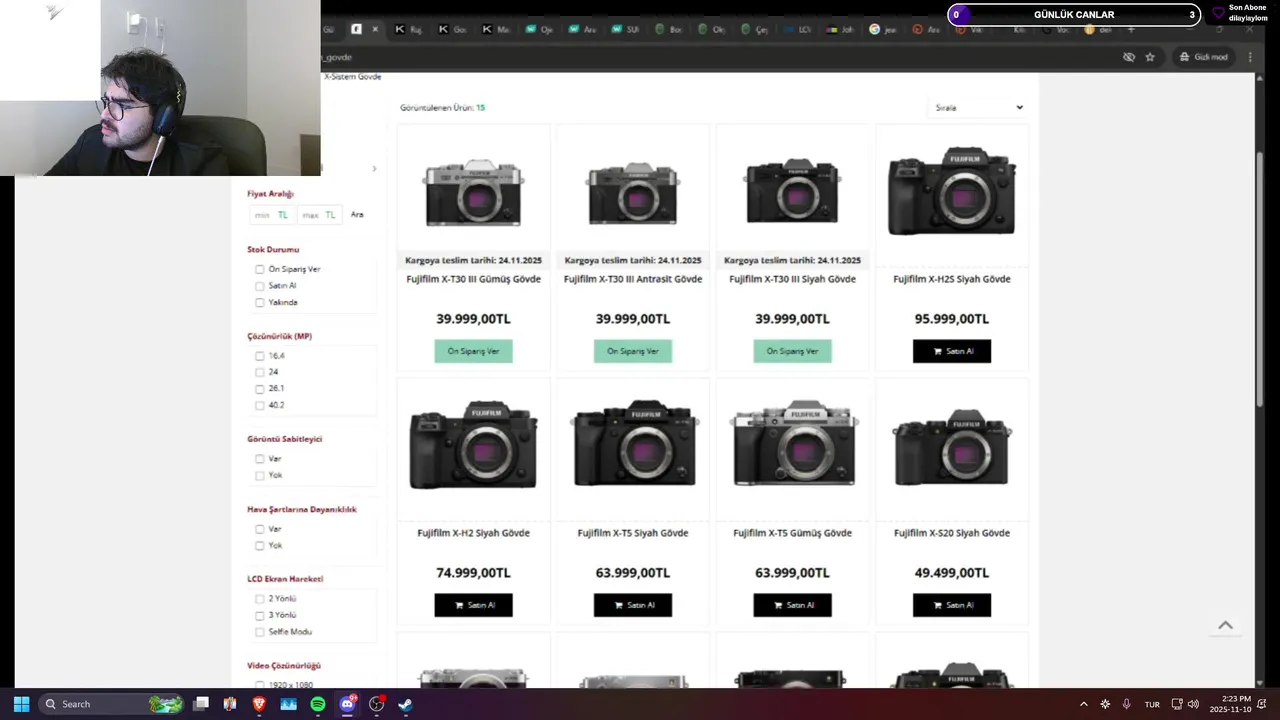
Task: Check Var under Hava Şartlarına Dayanıklılık
Action: point(260,529)
